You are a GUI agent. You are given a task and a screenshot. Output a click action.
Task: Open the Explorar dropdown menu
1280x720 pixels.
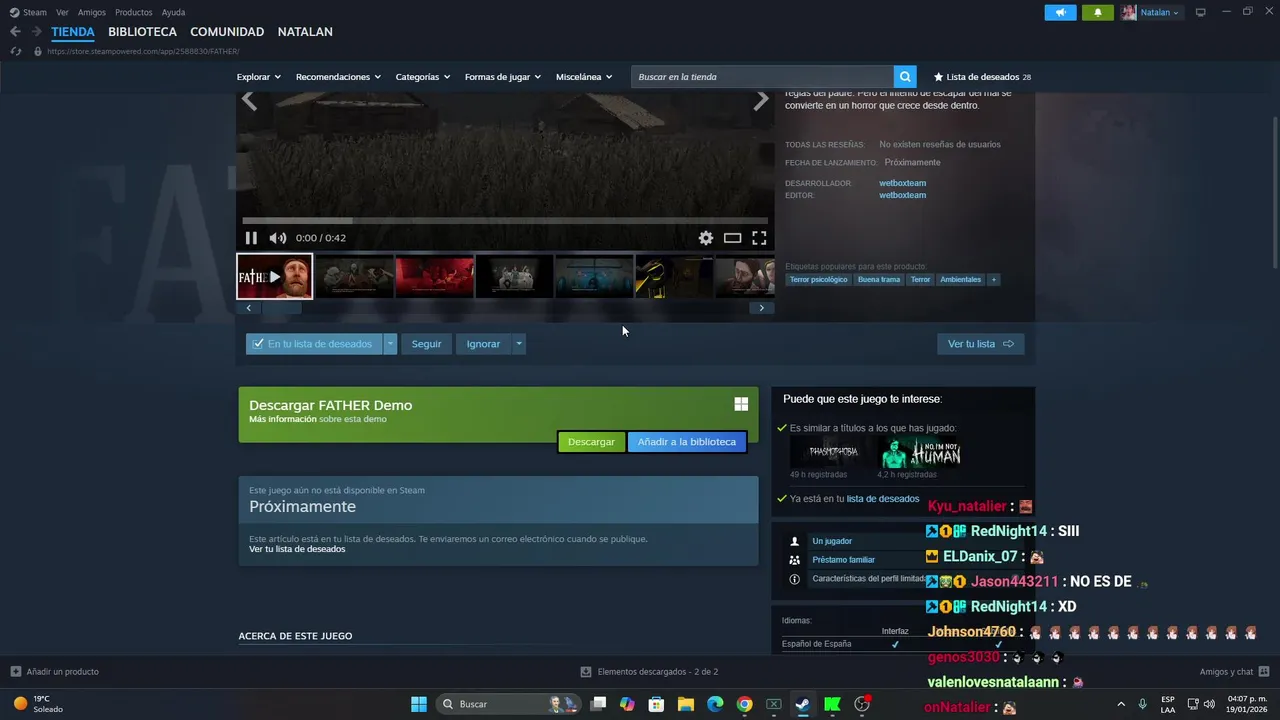pyautogui.click(x=258, y=77)
